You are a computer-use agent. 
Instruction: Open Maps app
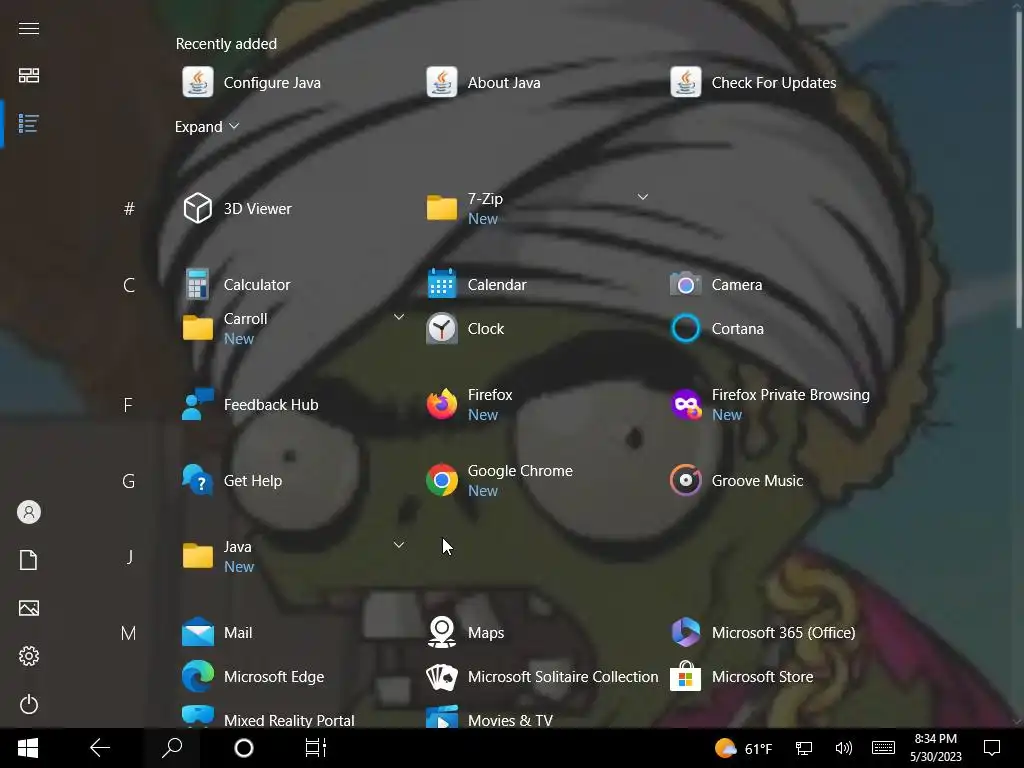[x=466, y=633]
